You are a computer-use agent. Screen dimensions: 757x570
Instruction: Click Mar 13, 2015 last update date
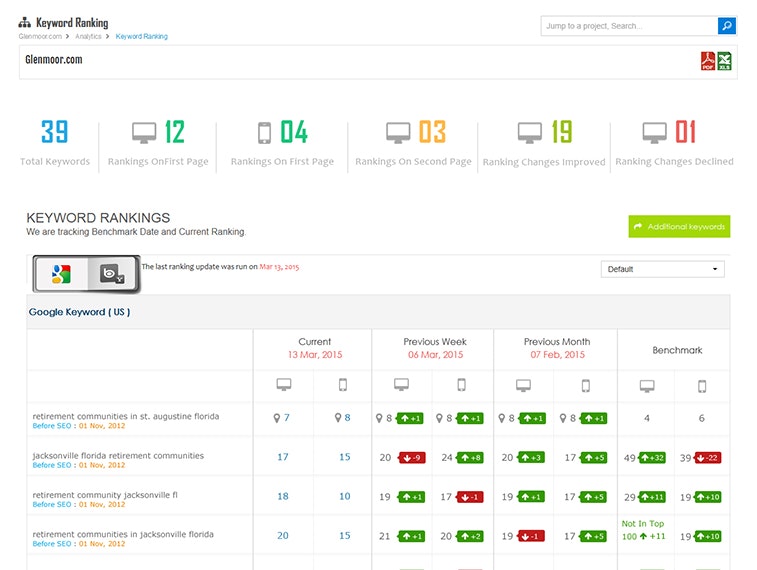tap(279, 266)
